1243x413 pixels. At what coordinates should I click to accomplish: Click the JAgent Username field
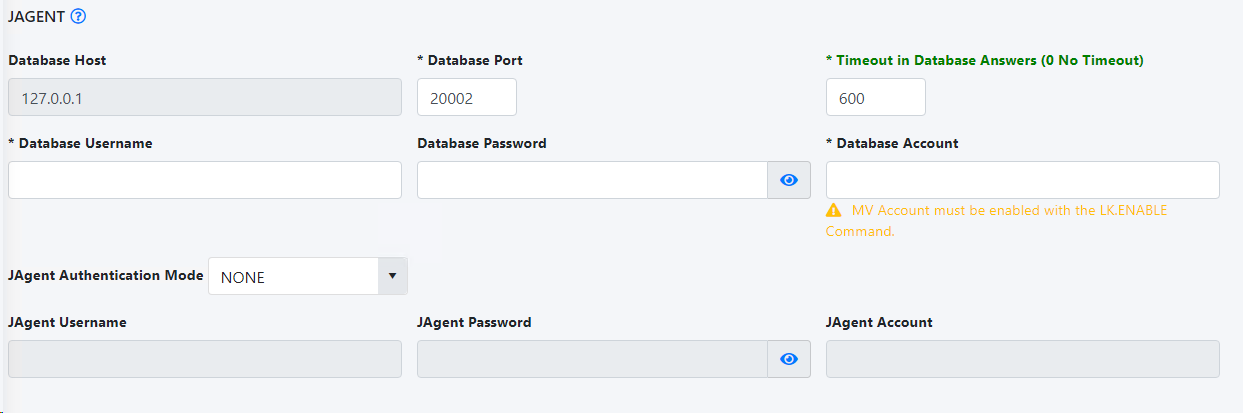coord(204,359)
